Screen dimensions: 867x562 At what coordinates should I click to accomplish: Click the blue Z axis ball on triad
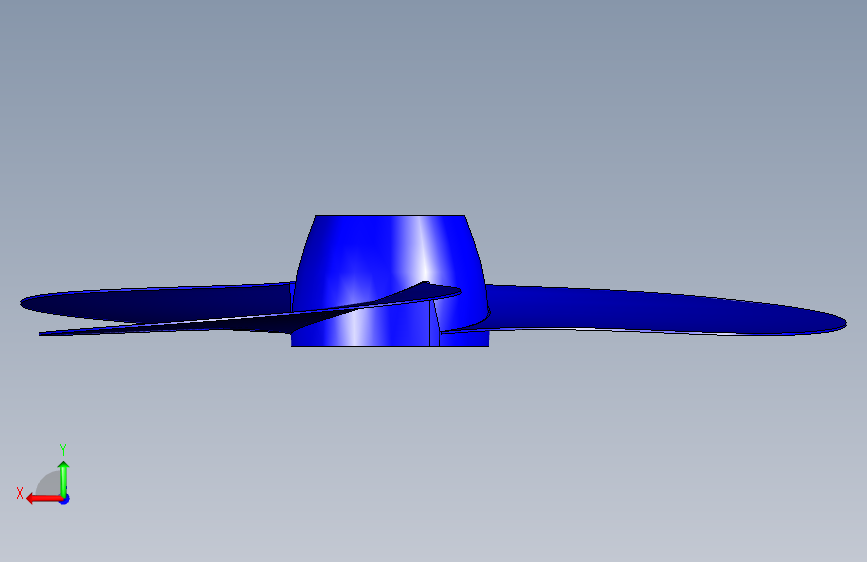pyautogui.click(x=65, y=500)
